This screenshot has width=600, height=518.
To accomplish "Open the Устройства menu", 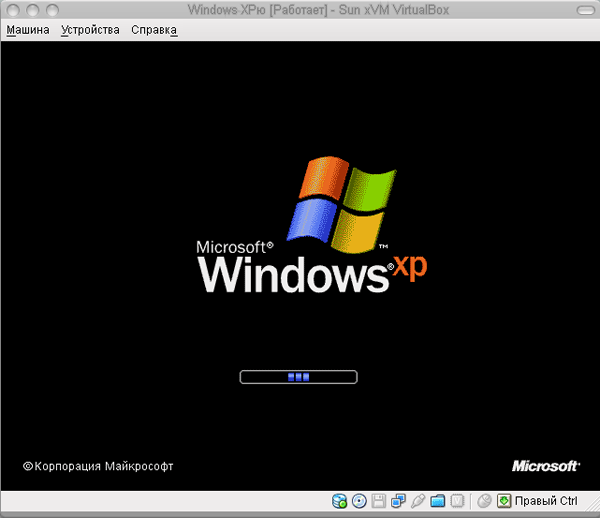I will pos(90,30).
